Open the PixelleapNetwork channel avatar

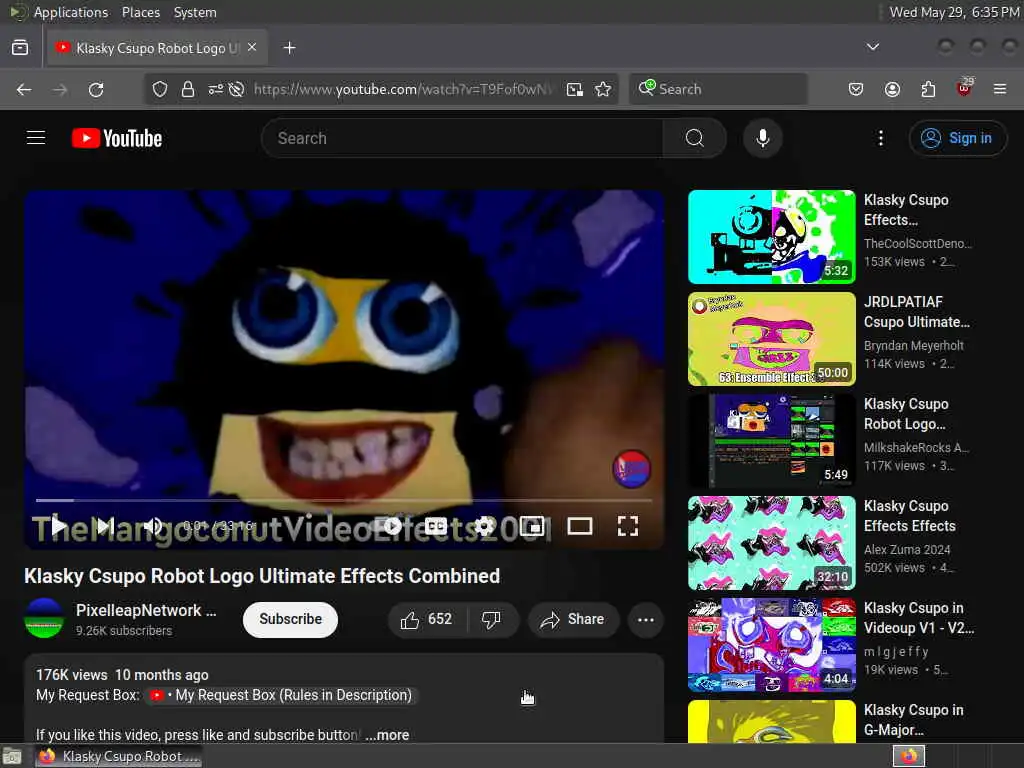coord(44,618)
